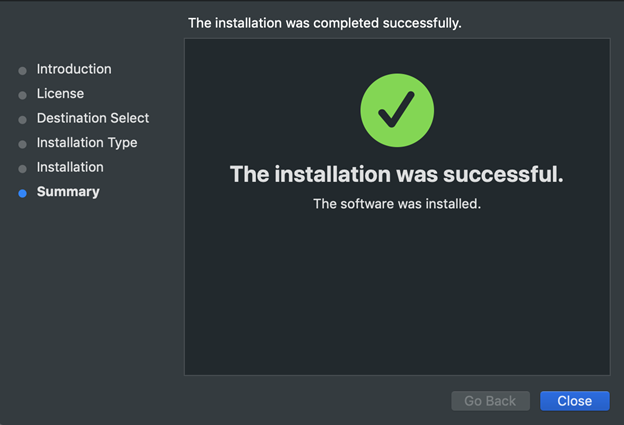Click the disabled Go Back button
Screen dimensions: 624x425
pyautogui.click(x=490, y=401)
